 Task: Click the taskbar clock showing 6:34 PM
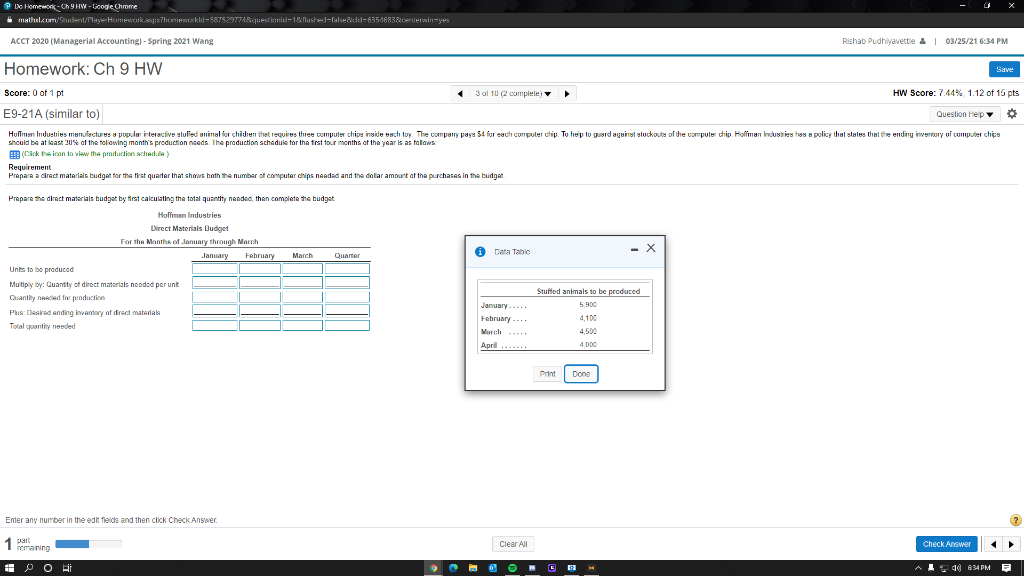(x=979, y=568)
